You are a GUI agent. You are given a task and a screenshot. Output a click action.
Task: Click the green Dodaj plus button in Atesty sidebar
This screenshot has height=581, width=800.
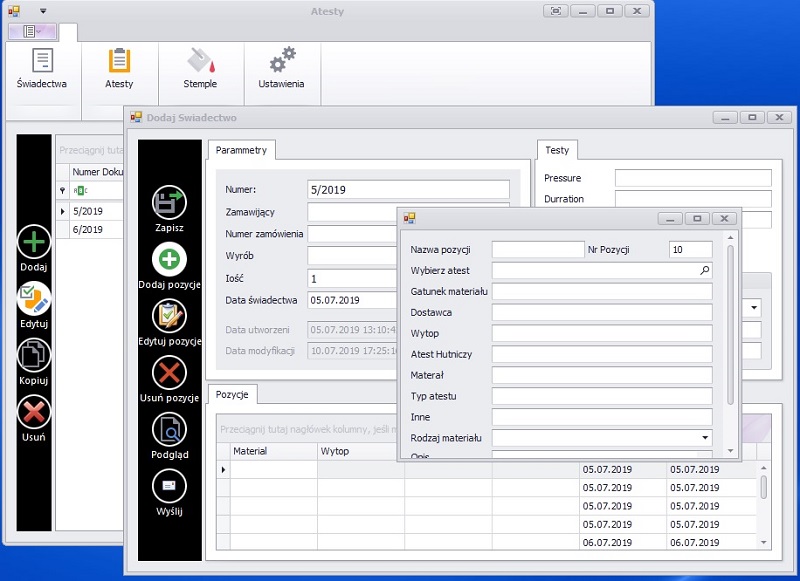click(x=34, y=241)
